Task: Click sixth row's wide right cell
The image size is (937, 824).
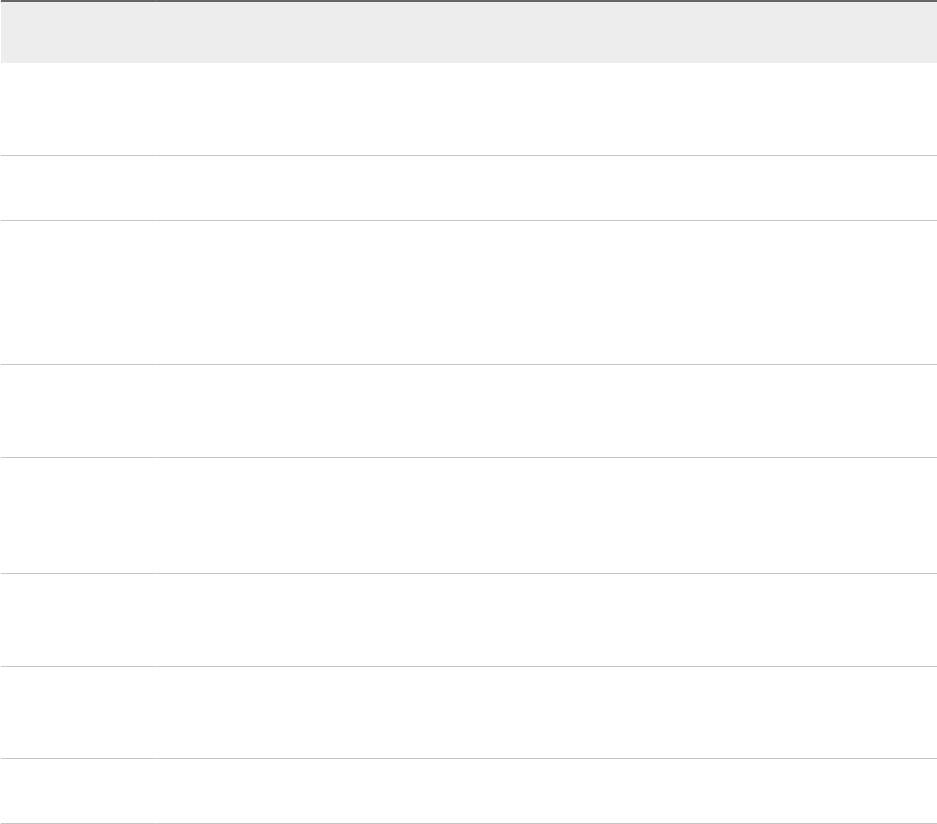Action: click(546, 620)
